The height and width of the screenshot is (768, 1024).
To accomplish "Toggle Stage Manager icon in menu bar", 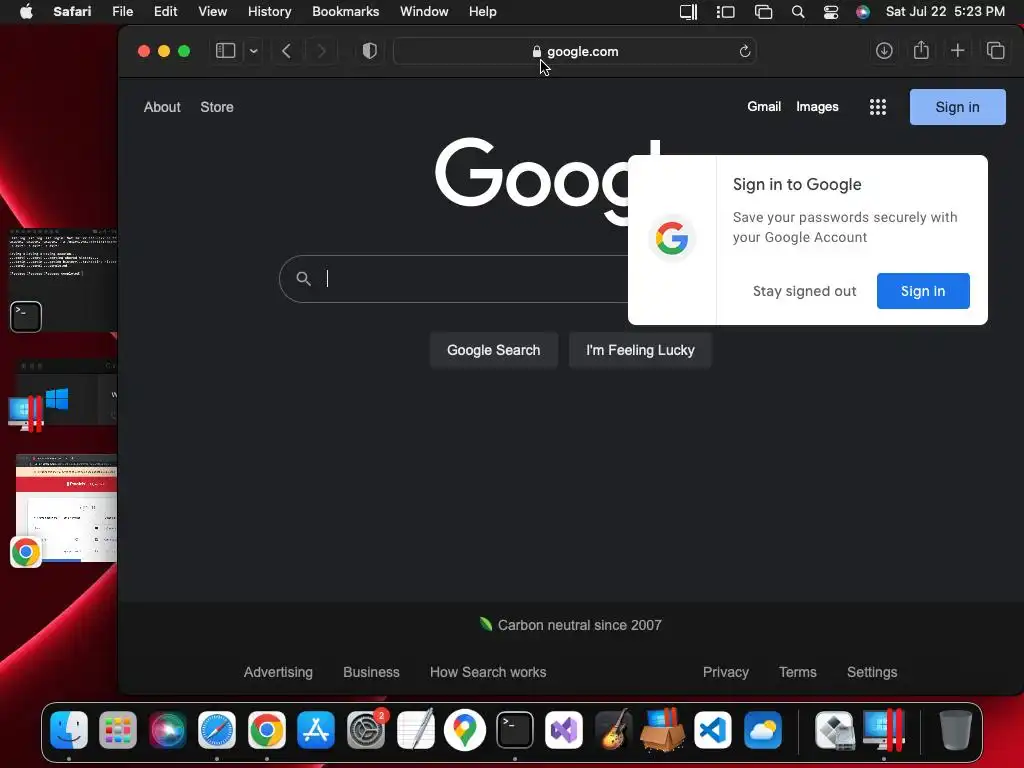I will [725, 12].
